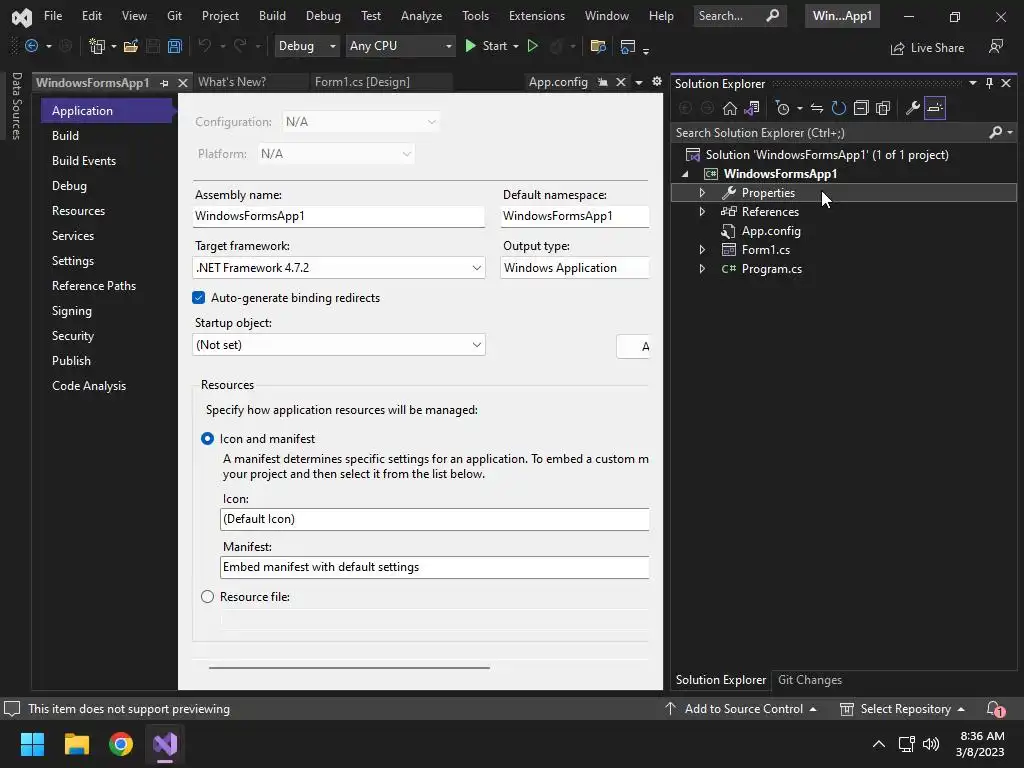Expand the Form1.cs node

point(702,249)
